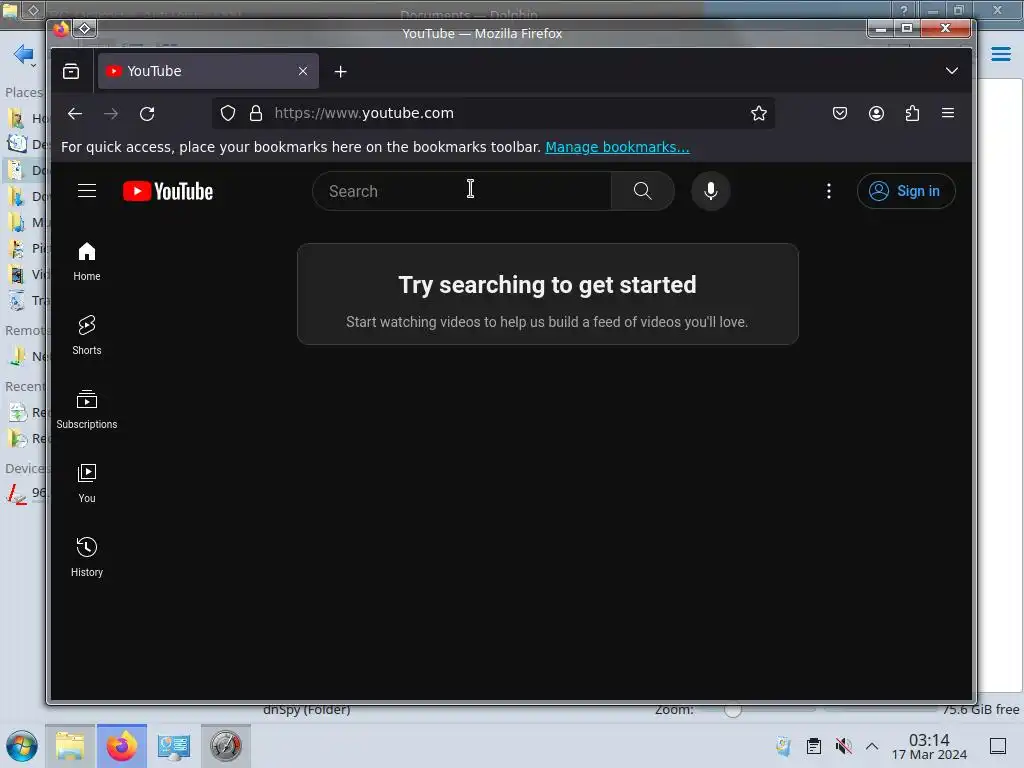Expand the list all tabs chevron

click(x=952, y=71)
